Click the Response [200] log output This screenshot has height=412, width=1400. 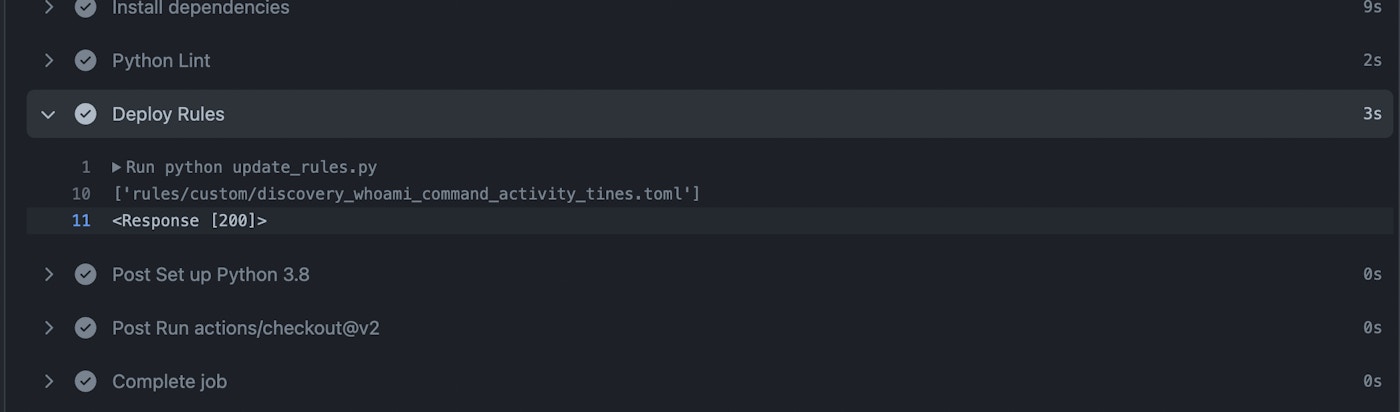click(x=189, y=221)
